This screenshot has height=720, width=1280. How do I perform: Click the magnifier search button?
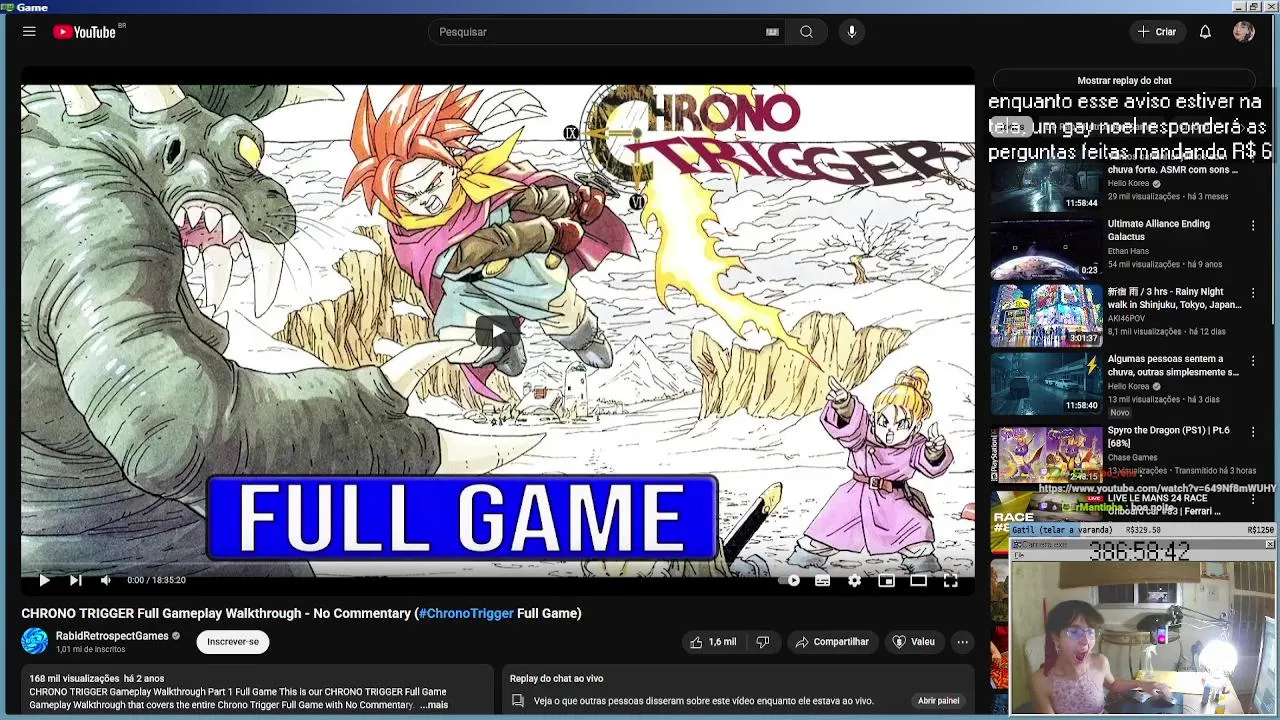pyautogui.click(x=806, y=32)
